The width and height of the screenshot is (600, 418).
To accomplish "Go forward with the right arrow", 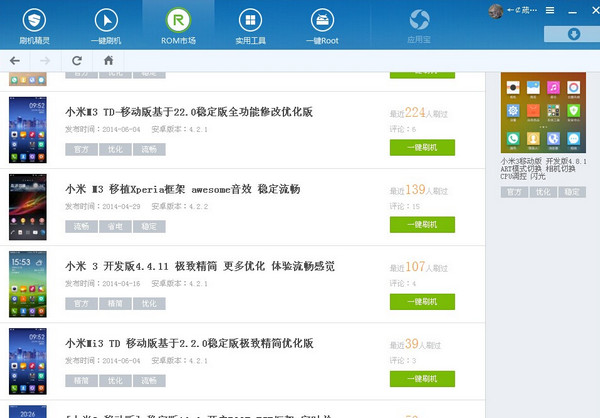I will (45, 60).
